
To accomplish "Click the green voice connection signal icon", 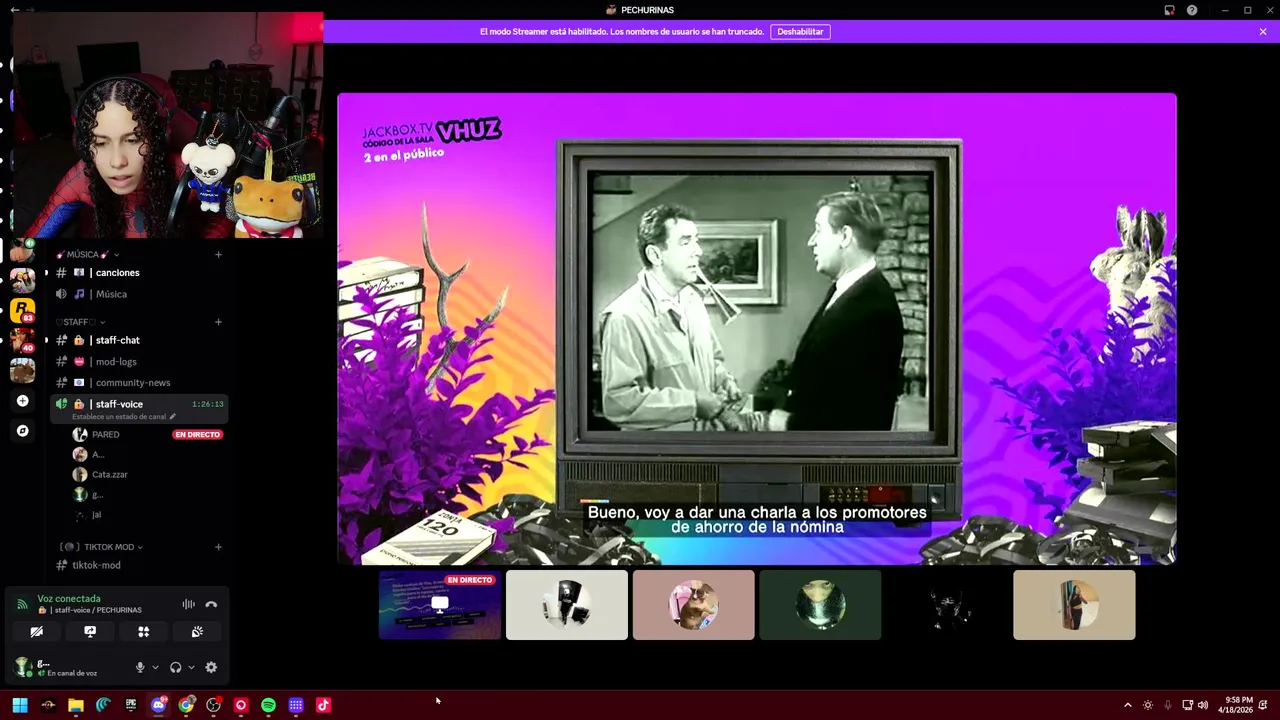I will pyautogui.click(x=22, y=604).
